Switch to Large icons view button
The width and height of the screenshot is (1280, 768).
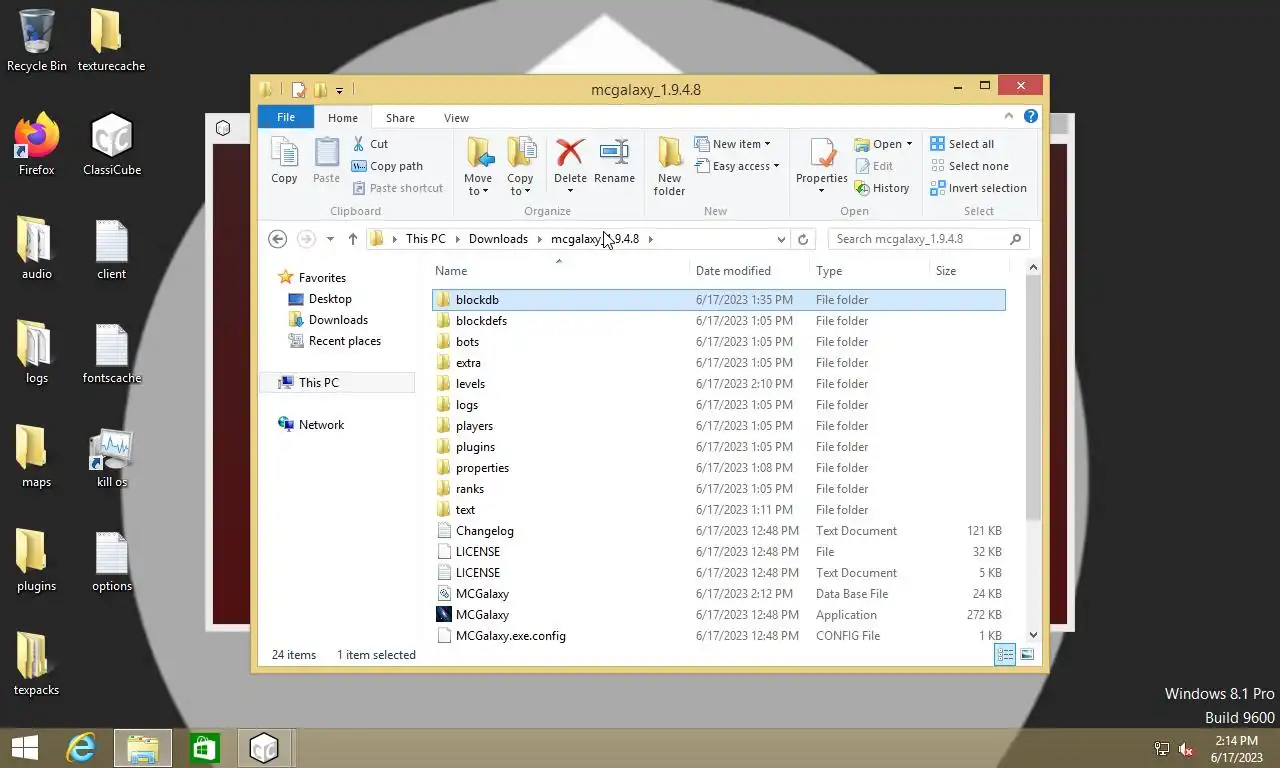[1027, 655]
